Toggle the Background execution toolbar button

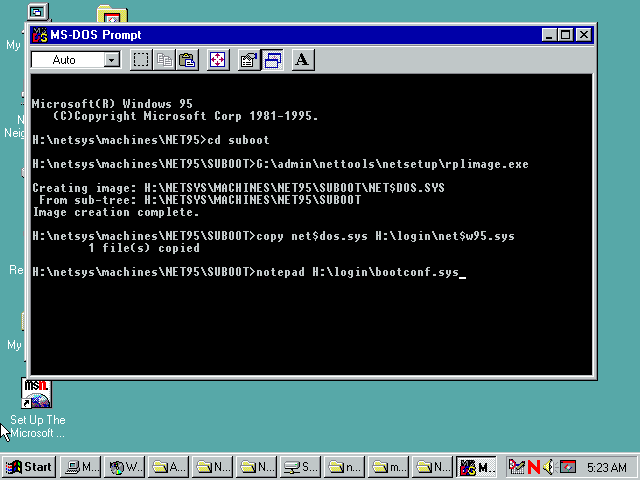tap(272, 60)
